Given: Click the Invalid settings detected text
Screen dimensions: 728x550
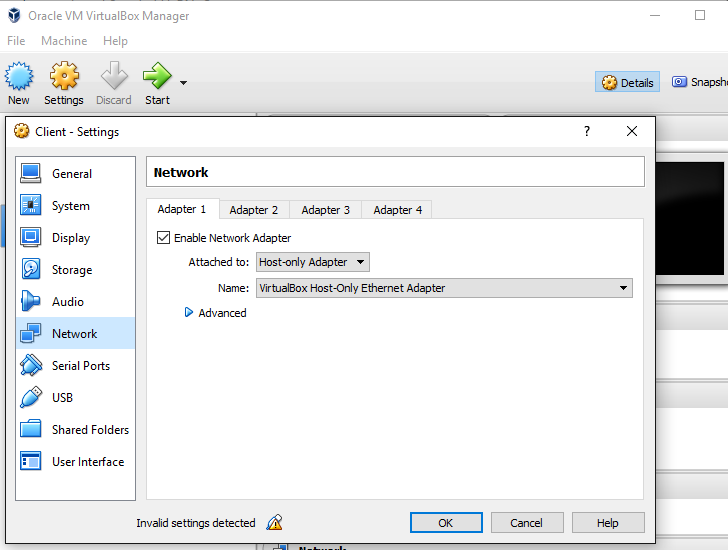Looking at the screenshot, I should (x=196, y=523).
